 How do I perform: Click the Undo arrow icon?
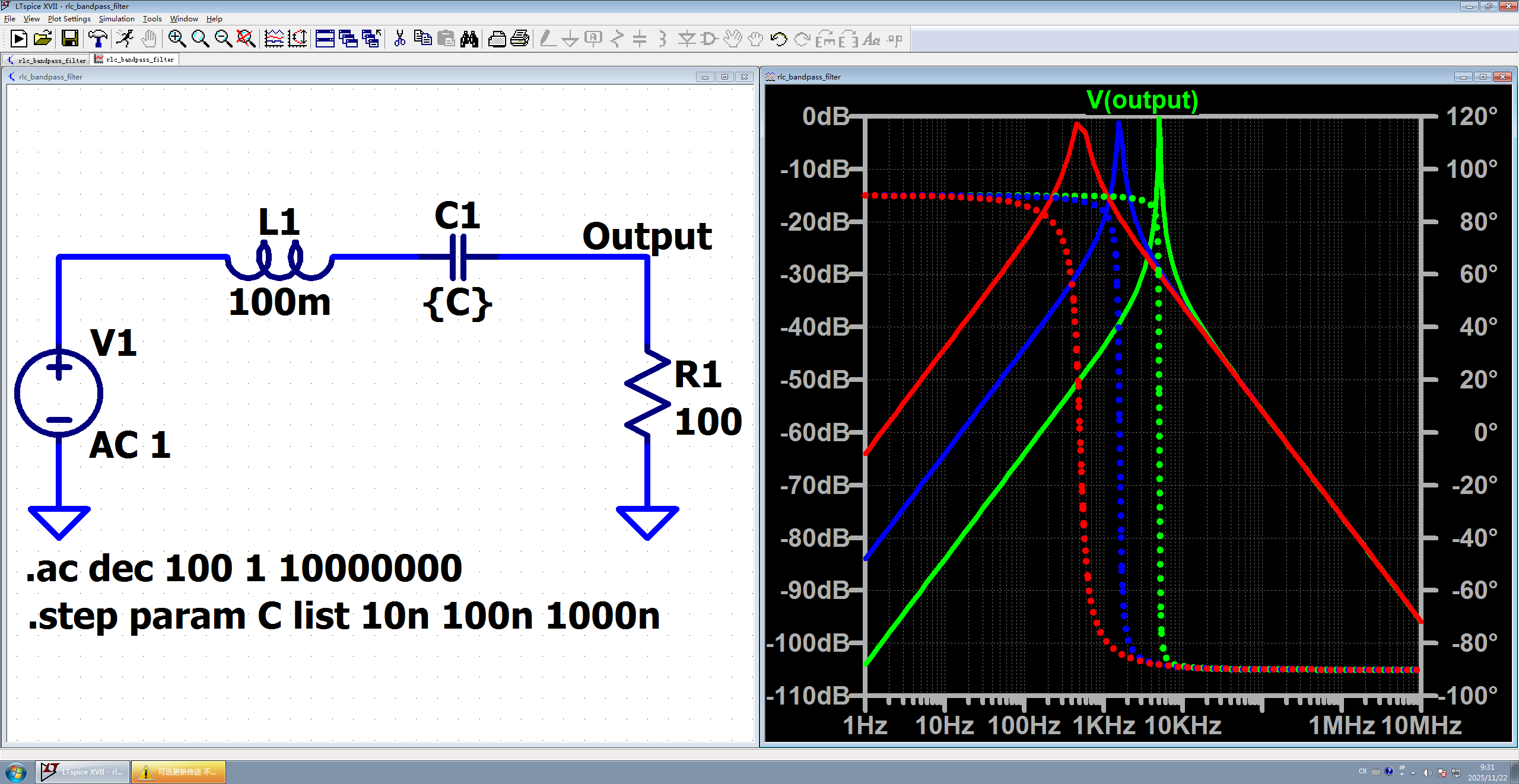pos(778,39)
